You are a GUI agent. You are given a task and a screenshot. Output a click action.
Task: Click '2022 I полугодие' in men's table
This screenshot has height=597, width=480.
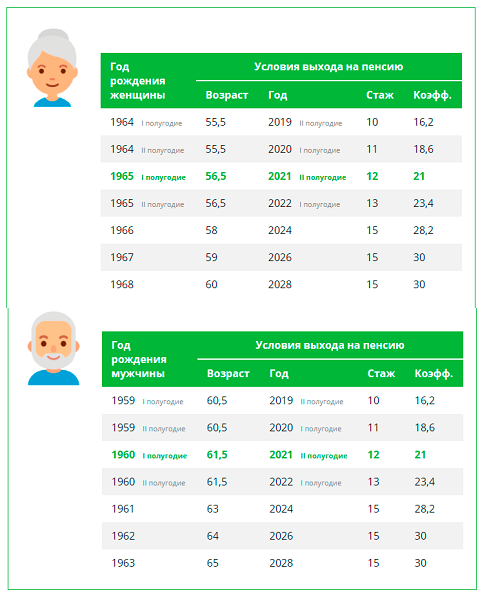[x=305, y=482]
